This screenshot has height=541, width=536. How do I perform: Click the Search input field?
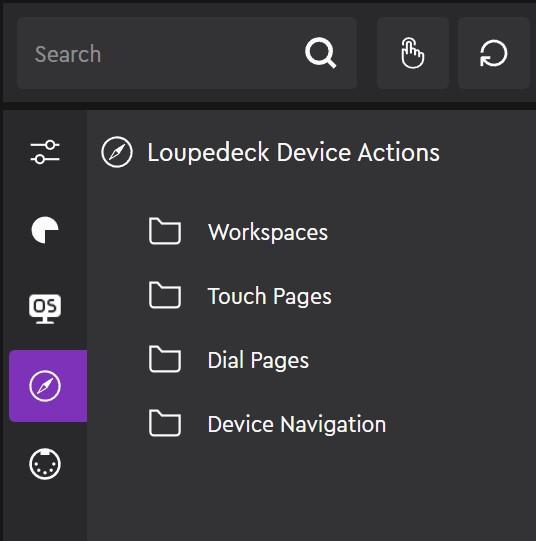[187, 53]
